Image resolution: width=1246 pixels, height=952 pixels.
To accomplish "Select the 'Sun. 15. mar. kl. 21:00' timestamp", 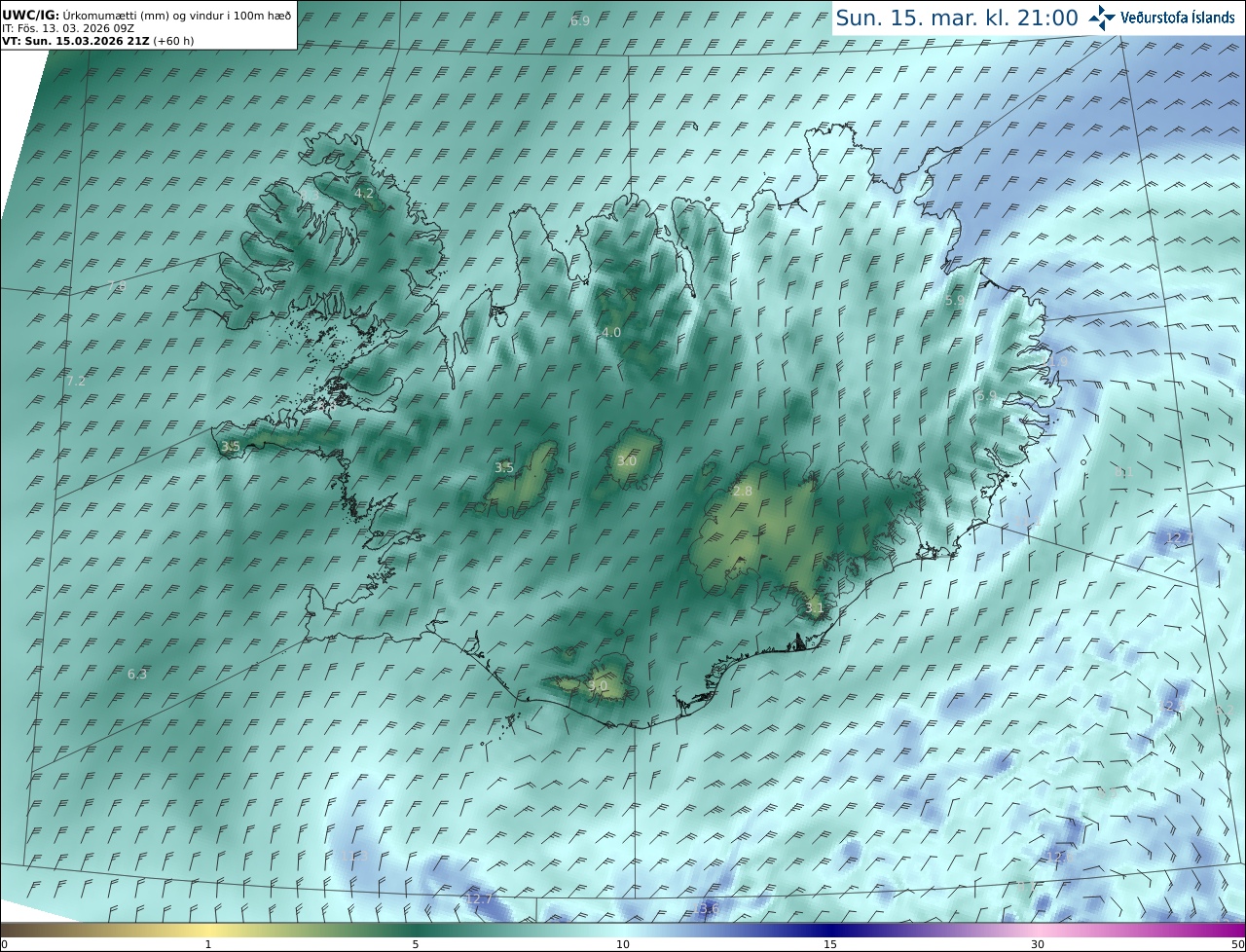I will tap(957, 18).
